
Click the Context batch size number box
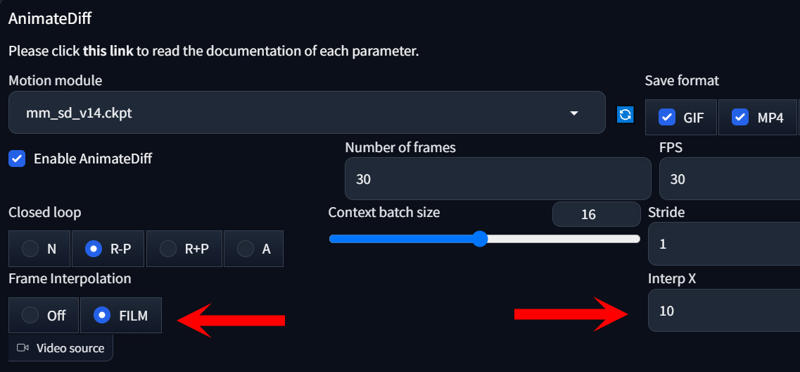596,214
